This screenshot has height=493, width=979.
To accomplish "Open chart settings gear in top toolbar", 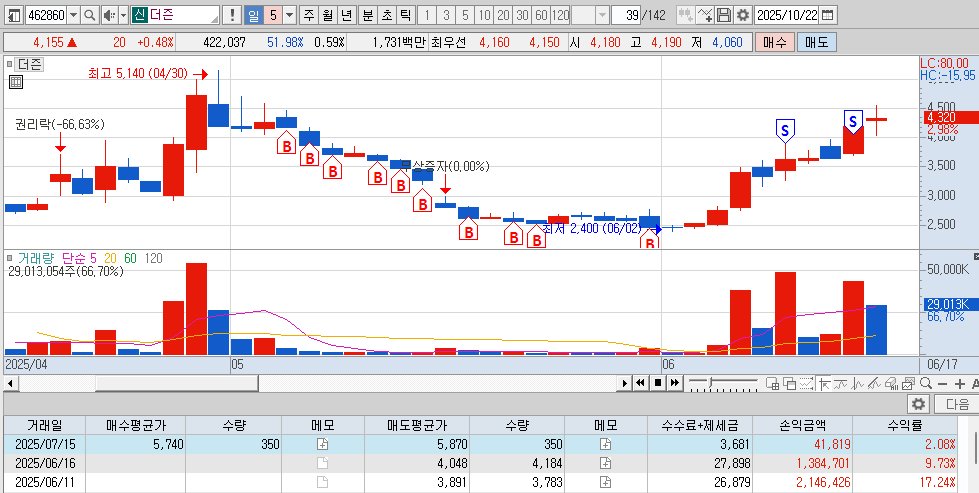I will (x=743, y=16).
